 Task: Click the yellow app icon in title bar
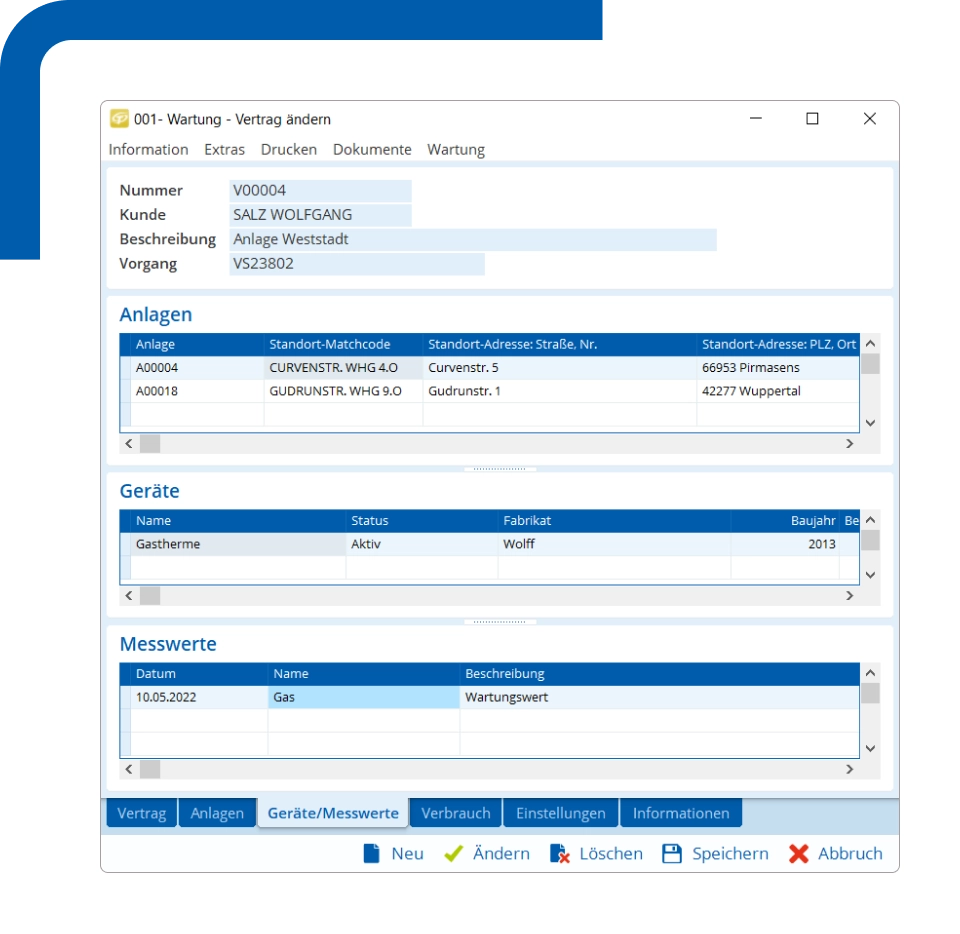tap(119, 119)
